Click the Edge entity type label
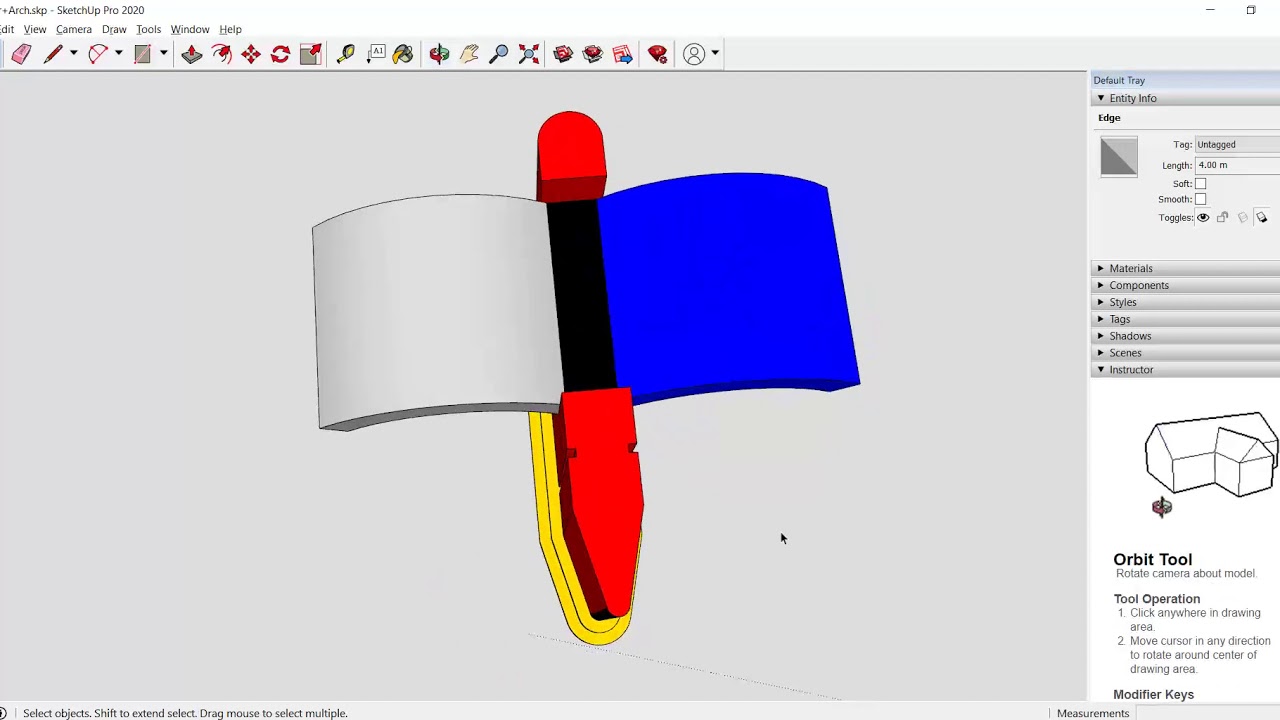The height and width of the screenshot is (720, 1280). point(1109,117)
